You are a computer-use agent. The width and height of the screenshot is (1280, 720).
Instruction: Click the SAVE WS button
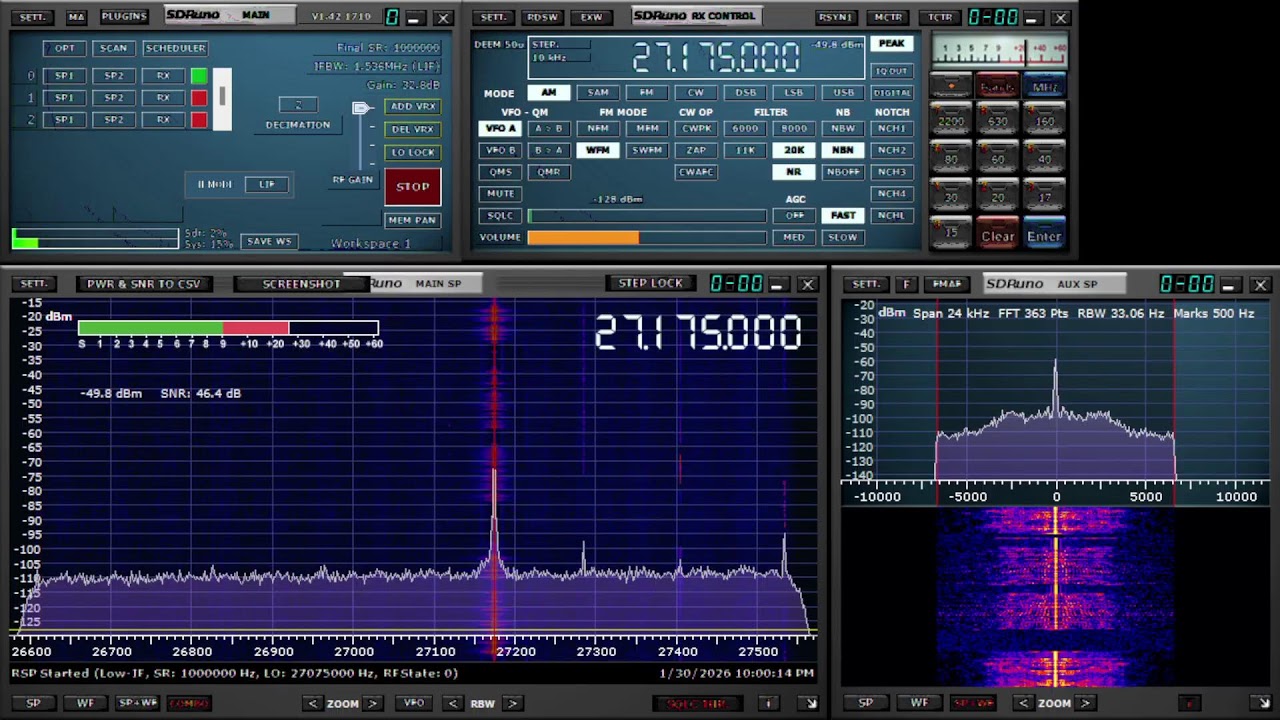coord(269,241)
